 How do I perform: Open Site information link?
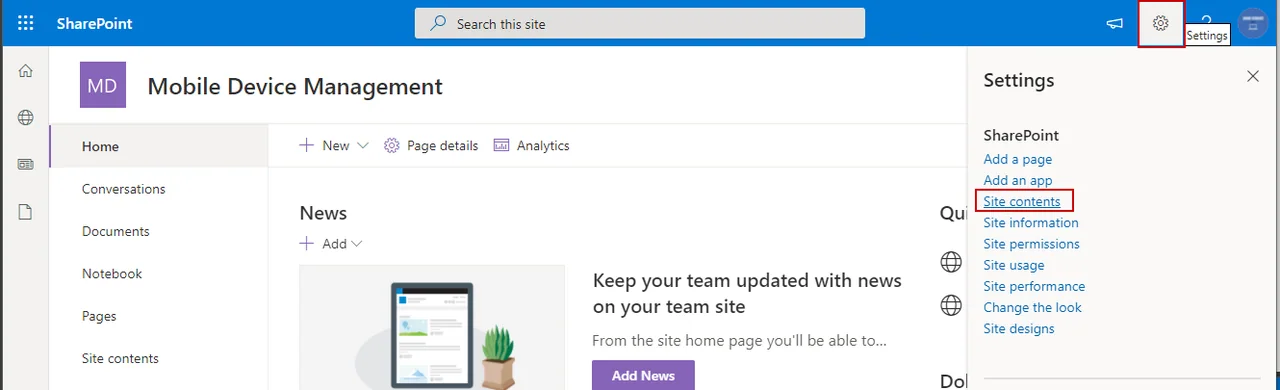click(1030, 222)
